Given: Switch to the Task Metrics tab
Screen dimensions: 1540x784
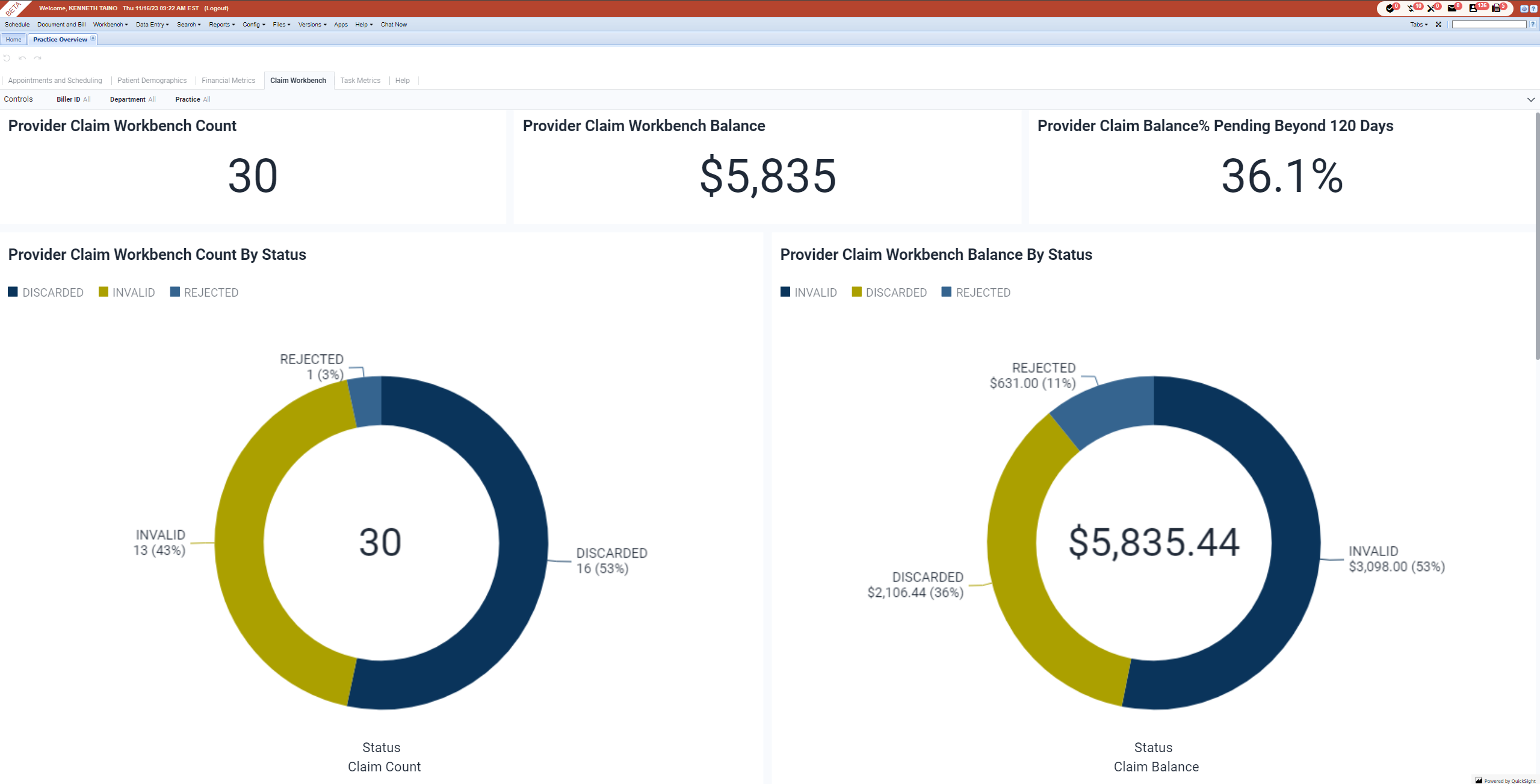Looking at the screenshot, I should (360, 81).
